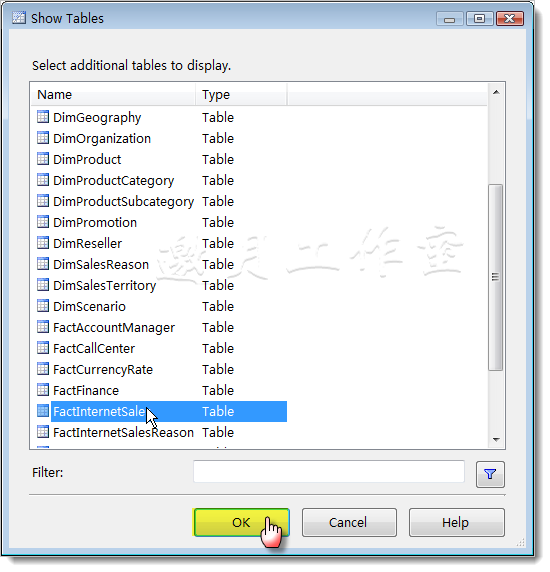
Task: Click the table icon beside FactInternetSalesReason
Action: (x=43, y=432)
